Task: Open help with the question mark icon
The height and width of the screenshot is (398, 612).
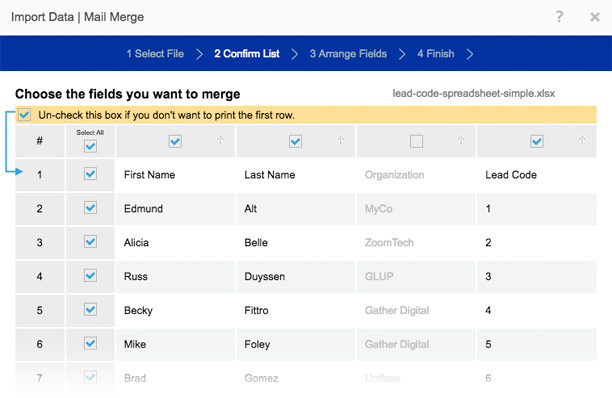Action: pyautogui.click(x=559, y=17)
